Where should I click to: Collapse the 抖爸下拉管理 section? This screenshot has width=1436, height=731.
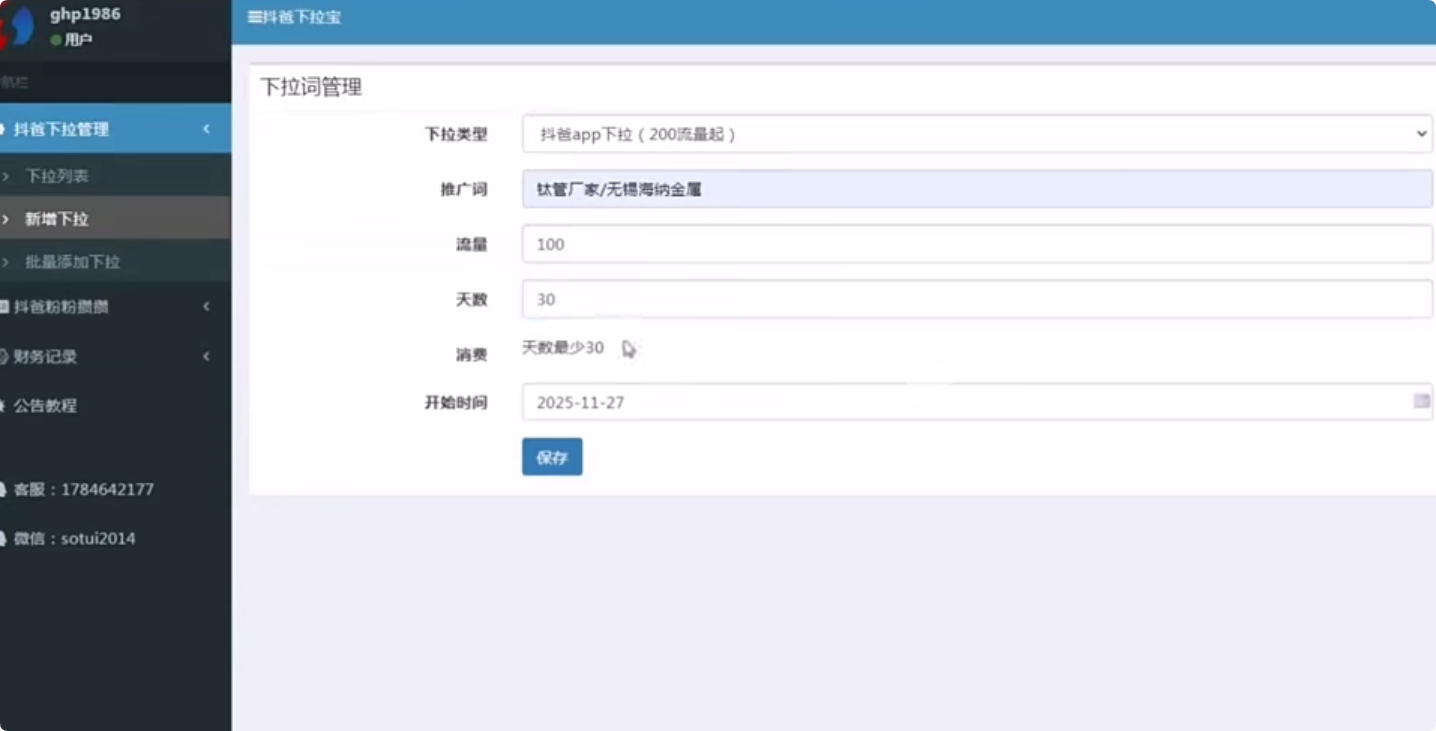[206, 129]
